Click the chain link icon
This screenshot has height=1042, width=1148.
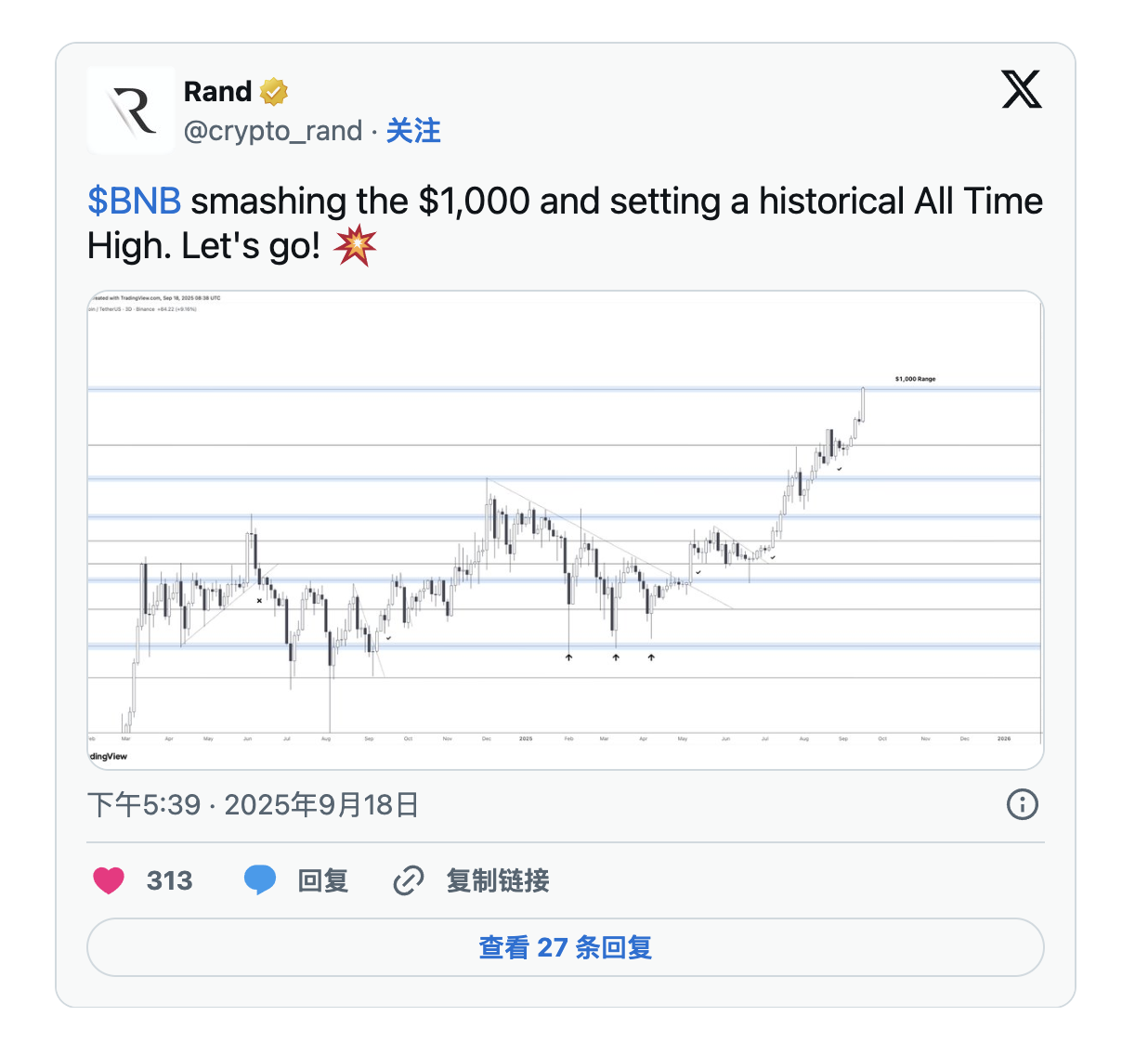[409, 880]
